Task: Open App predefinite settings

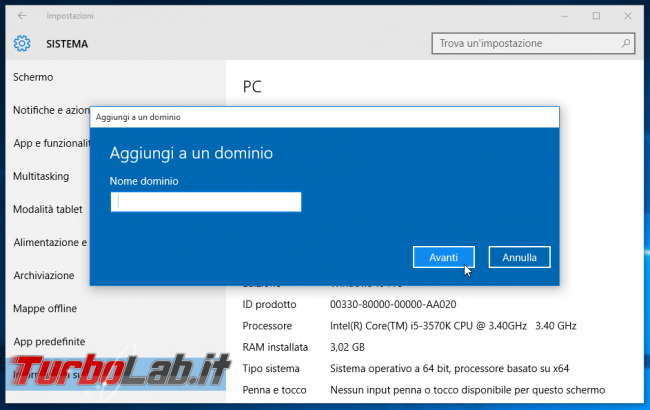Action: click(49, 342)
